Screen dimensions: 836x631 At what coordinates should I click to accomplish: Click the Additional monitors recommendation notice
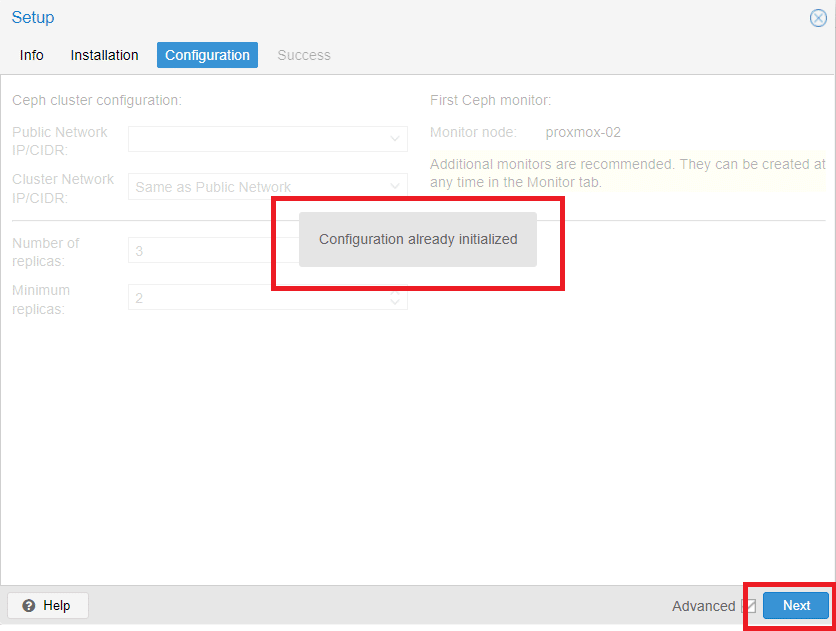click(x=628, y=173)
